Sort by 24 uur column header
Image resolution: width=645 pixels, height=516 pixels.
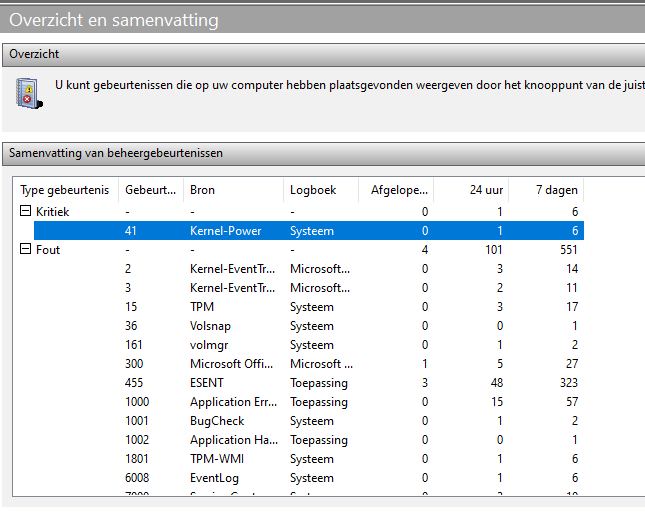[471, 190]
